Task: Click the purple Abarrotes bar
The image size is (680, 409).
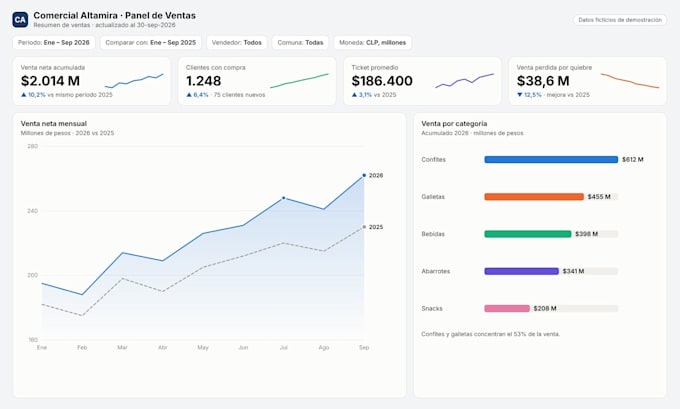Action: click(x=521, y=272)
